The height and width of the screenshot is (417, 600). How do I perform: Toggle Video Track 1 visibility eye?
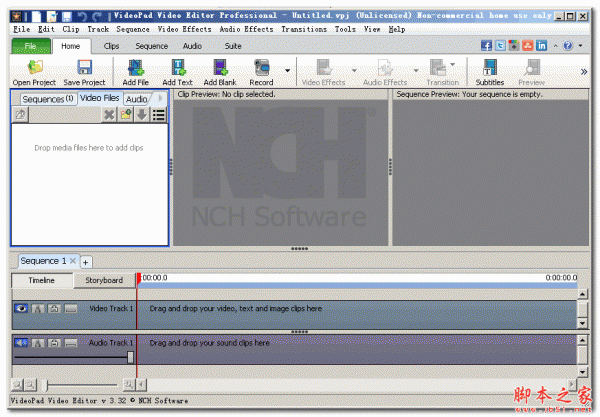tap(21, 308)
